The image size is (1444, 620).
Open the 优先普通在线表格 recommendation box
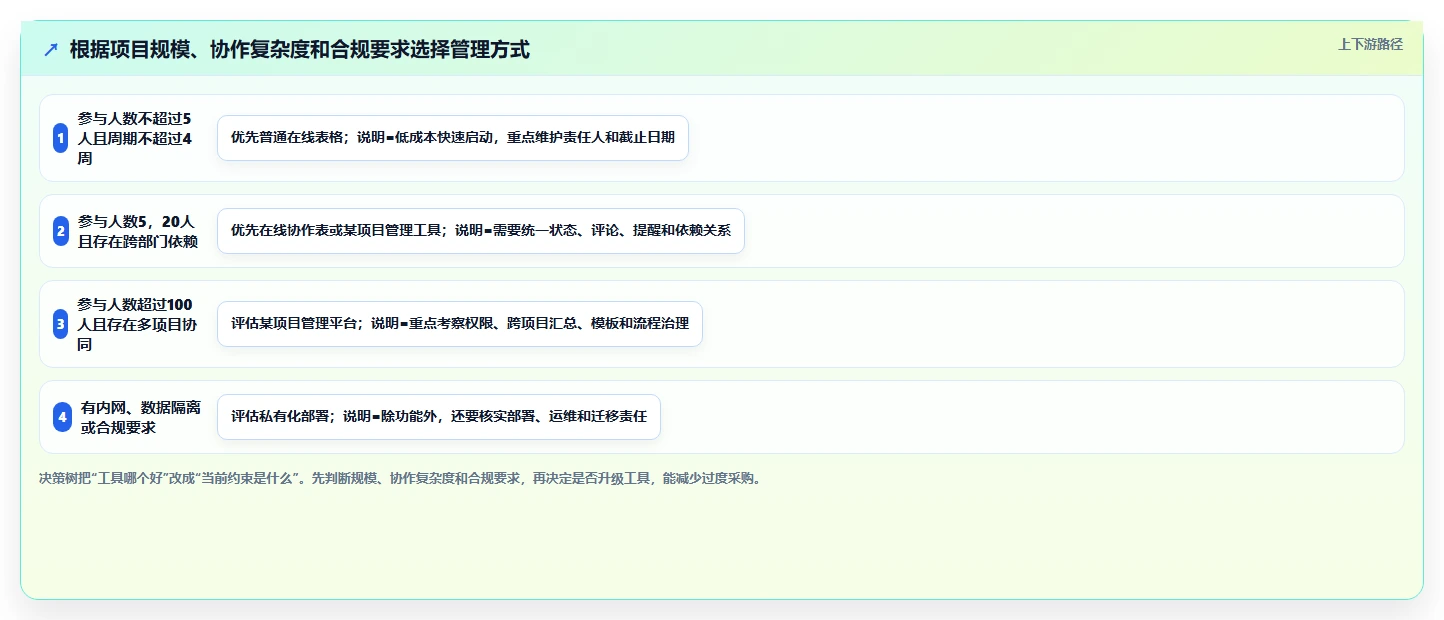tap(453, 138)
